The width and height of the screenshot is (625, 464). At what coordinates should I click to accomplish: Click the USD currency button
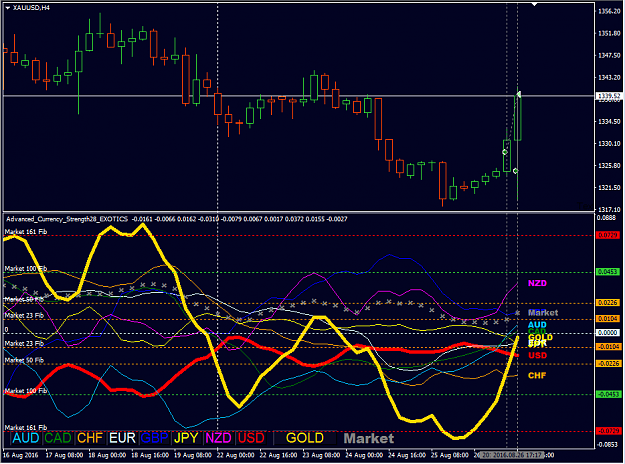251,438
